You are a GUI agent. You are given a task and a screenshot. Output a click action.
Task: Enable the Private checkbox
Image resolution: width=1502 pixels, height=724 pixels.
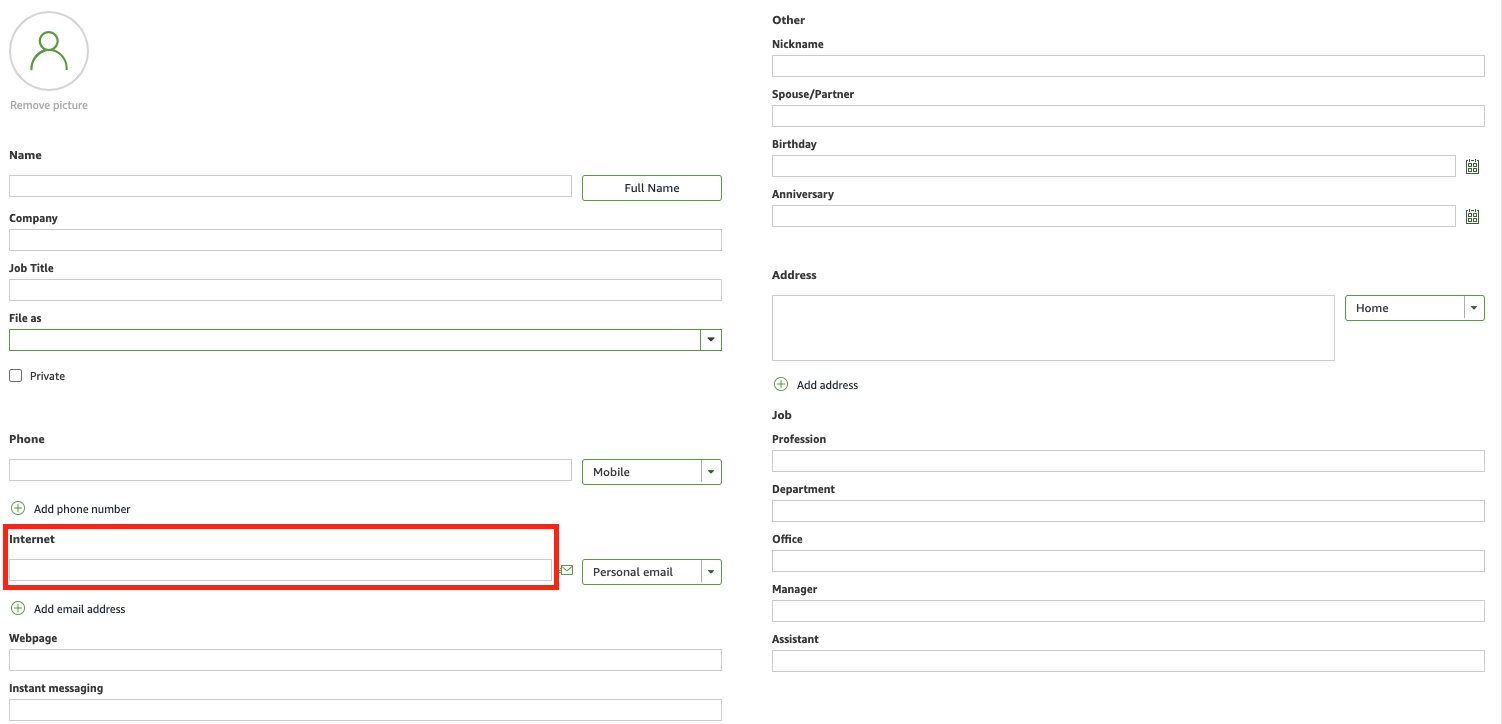point(16,376)
